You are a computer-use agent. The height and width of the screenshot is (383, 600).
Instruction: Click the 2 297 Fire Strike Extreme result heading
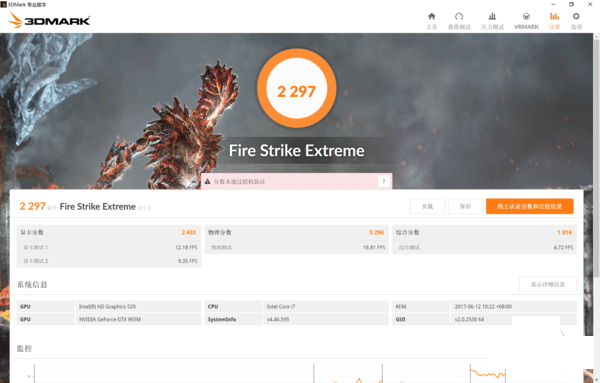click(85, 207)
